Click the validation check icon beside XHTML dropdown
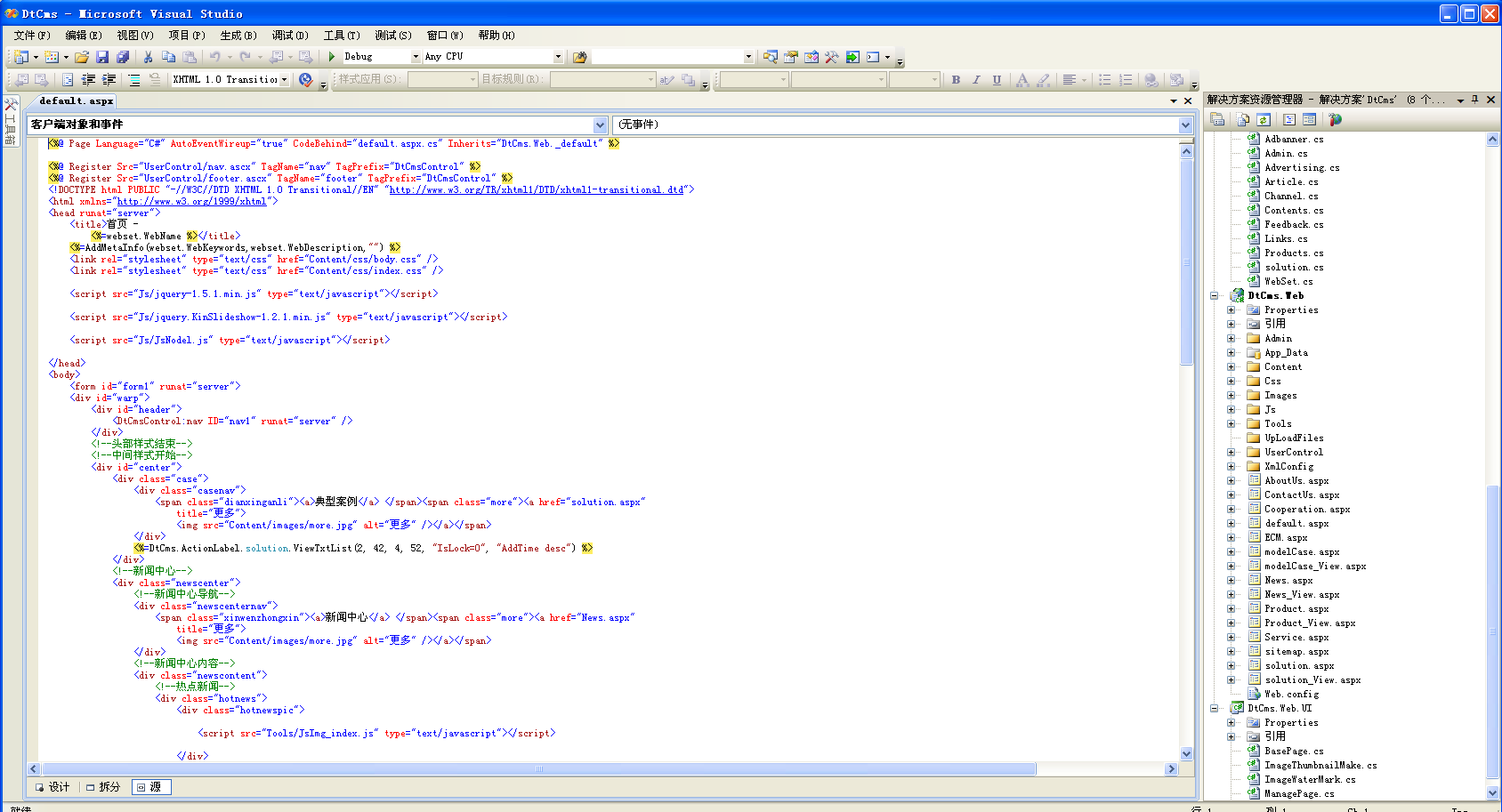The width and height of the screenshot is (1502, 812). 306,80
